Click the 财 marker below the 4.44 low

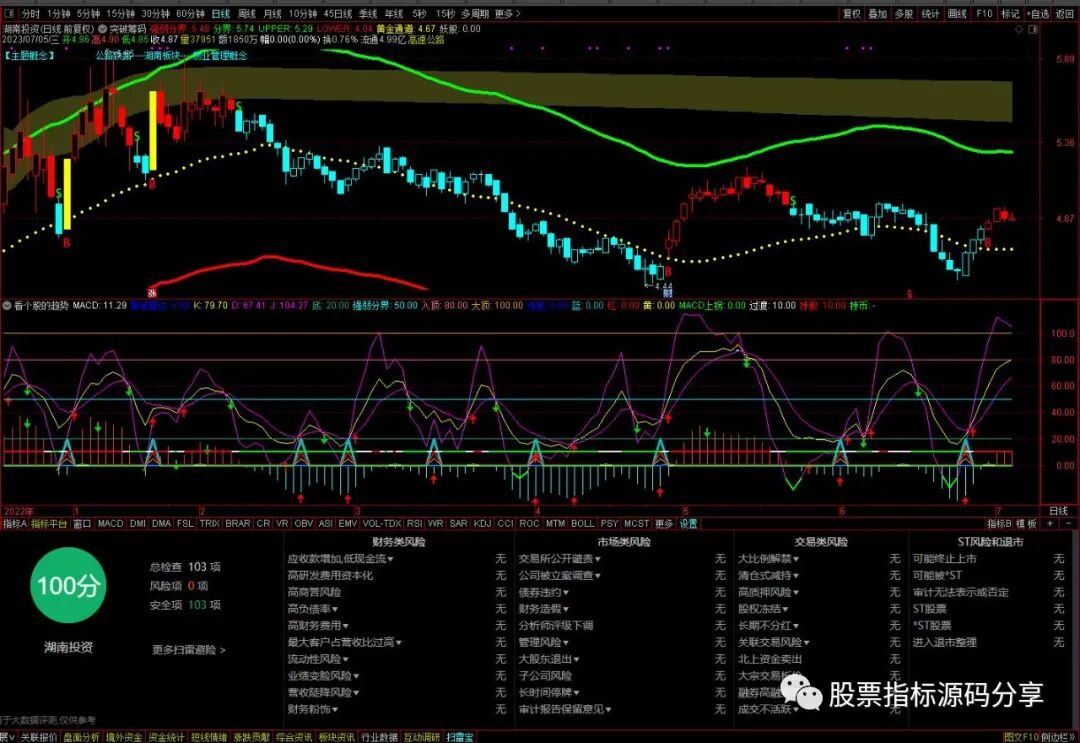pyautogui.click(x=667, y=293)
